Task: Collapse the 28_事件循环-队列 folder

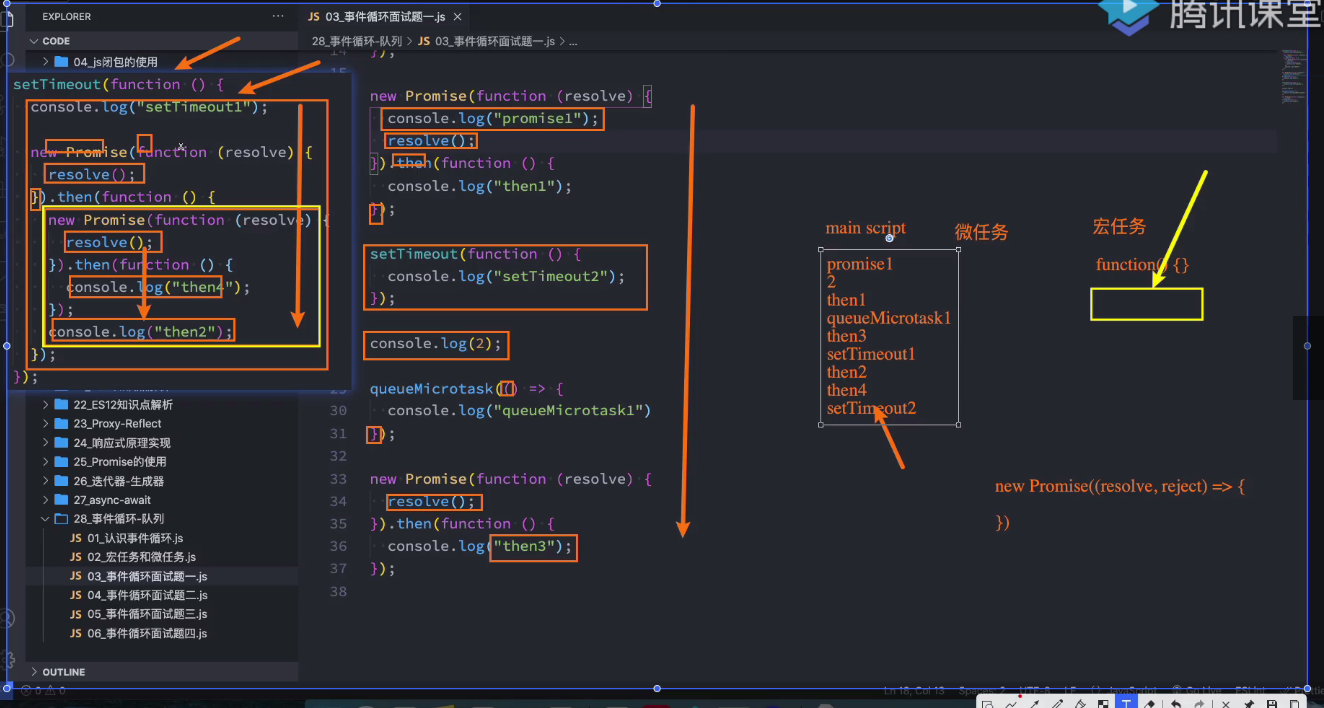Action: (x=118, y=519)
